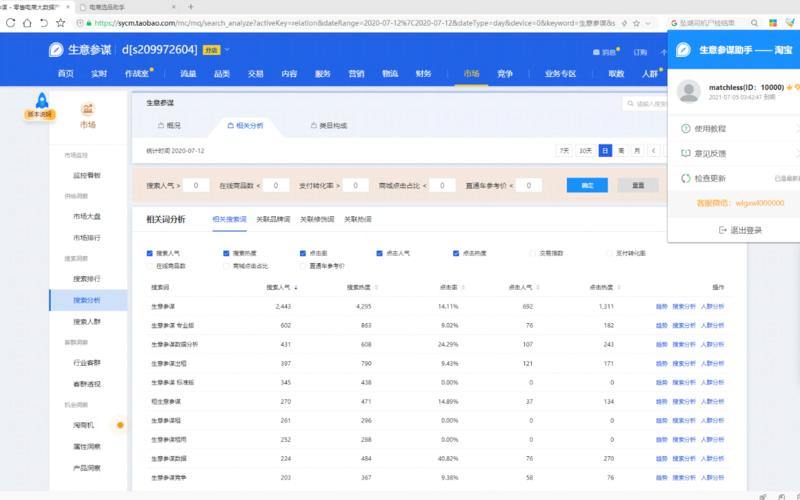This screenshot has height=500, width=800.
Task: Click the blue 确定 confirm button
Action: 587,185
